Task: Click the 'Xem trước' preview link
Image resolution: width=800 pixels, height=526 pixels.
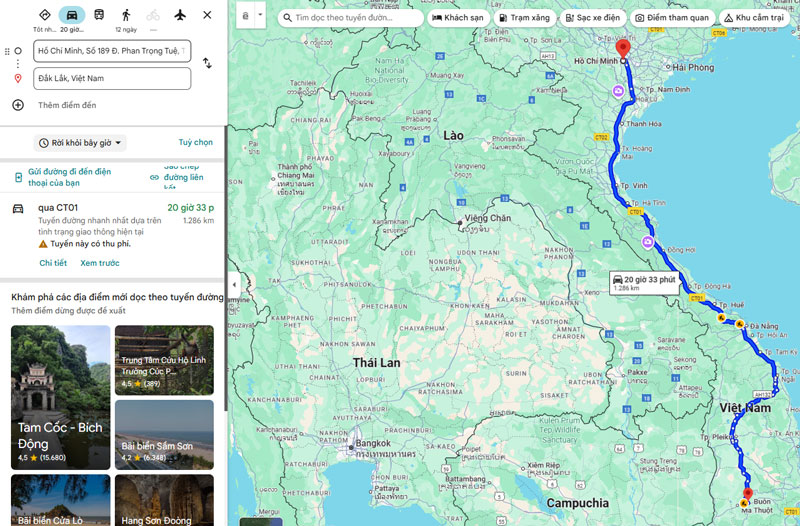Action: pyautogui.click(x=100, y=263)
